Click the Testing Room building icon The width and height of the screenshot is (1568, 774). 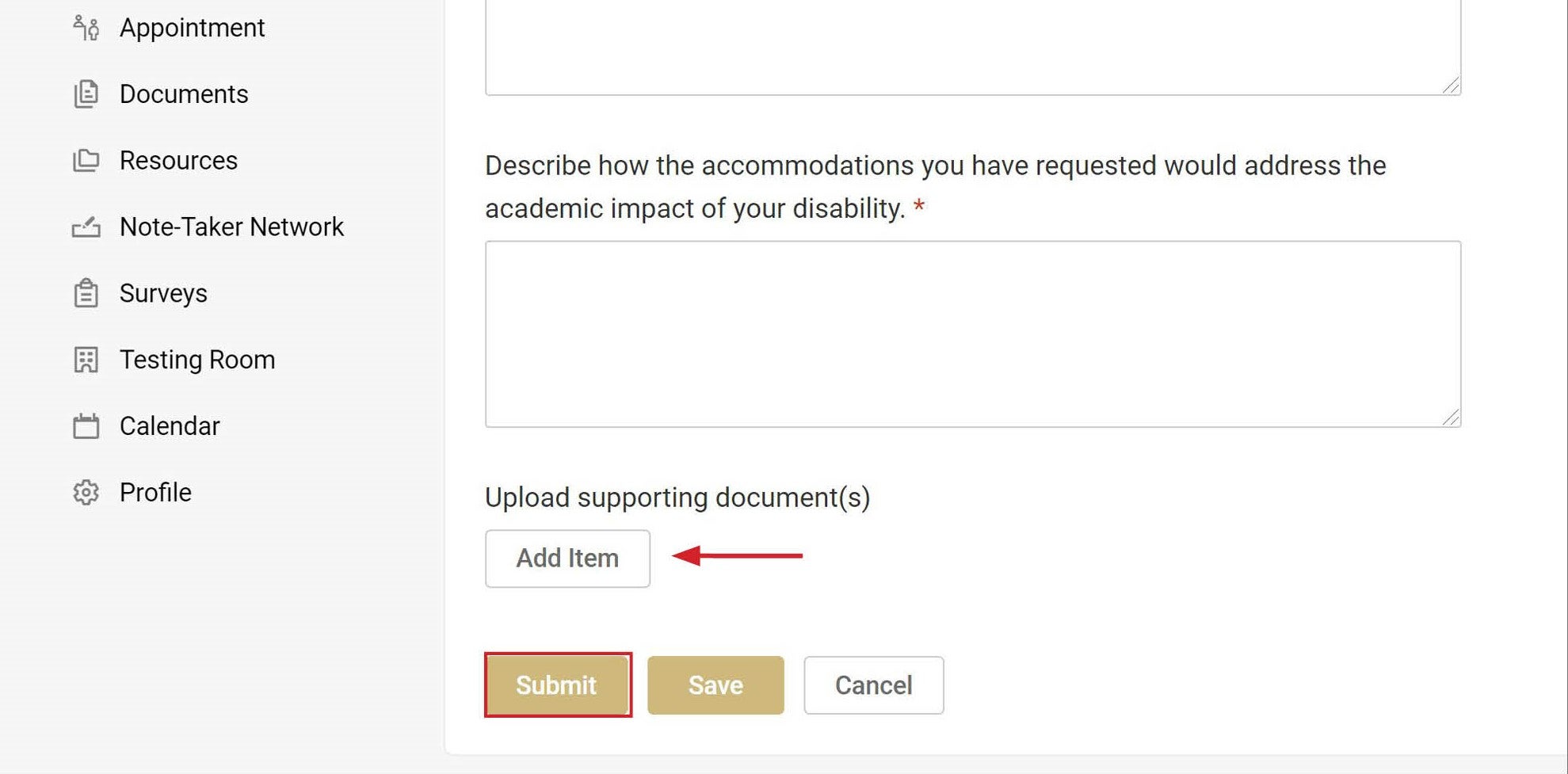click(x=86, y=360)
